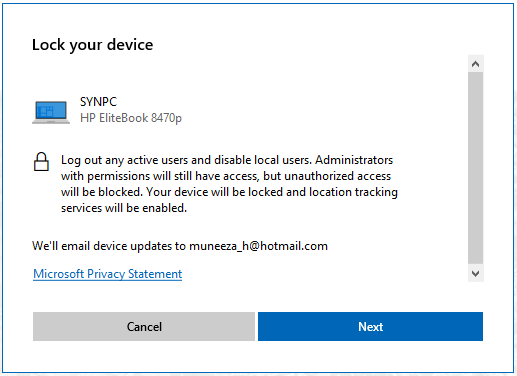Image resolution: width=517 pixels, height=376 pixels.
Task: Click the word "Administrators" in the description
Action: (354, 160)
